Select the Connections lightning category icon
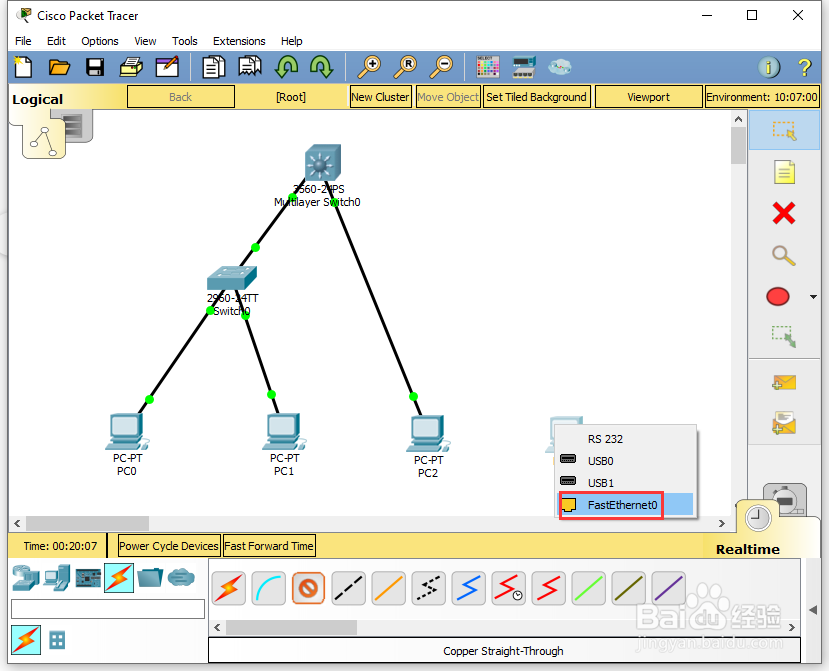The width and height of the screenshot is (829, 671). pyautogui.click(x=119, y=578)
